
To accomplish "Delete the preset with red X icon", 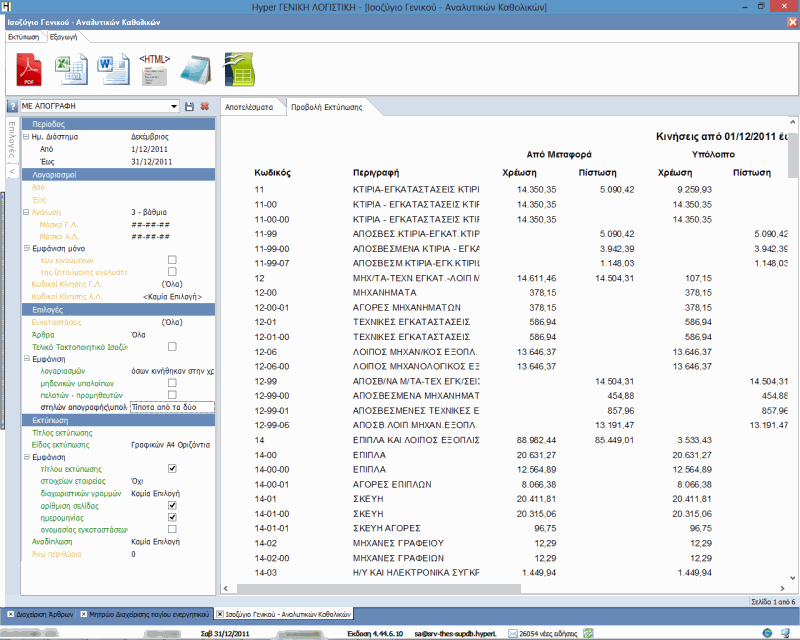I will (204, 105).
